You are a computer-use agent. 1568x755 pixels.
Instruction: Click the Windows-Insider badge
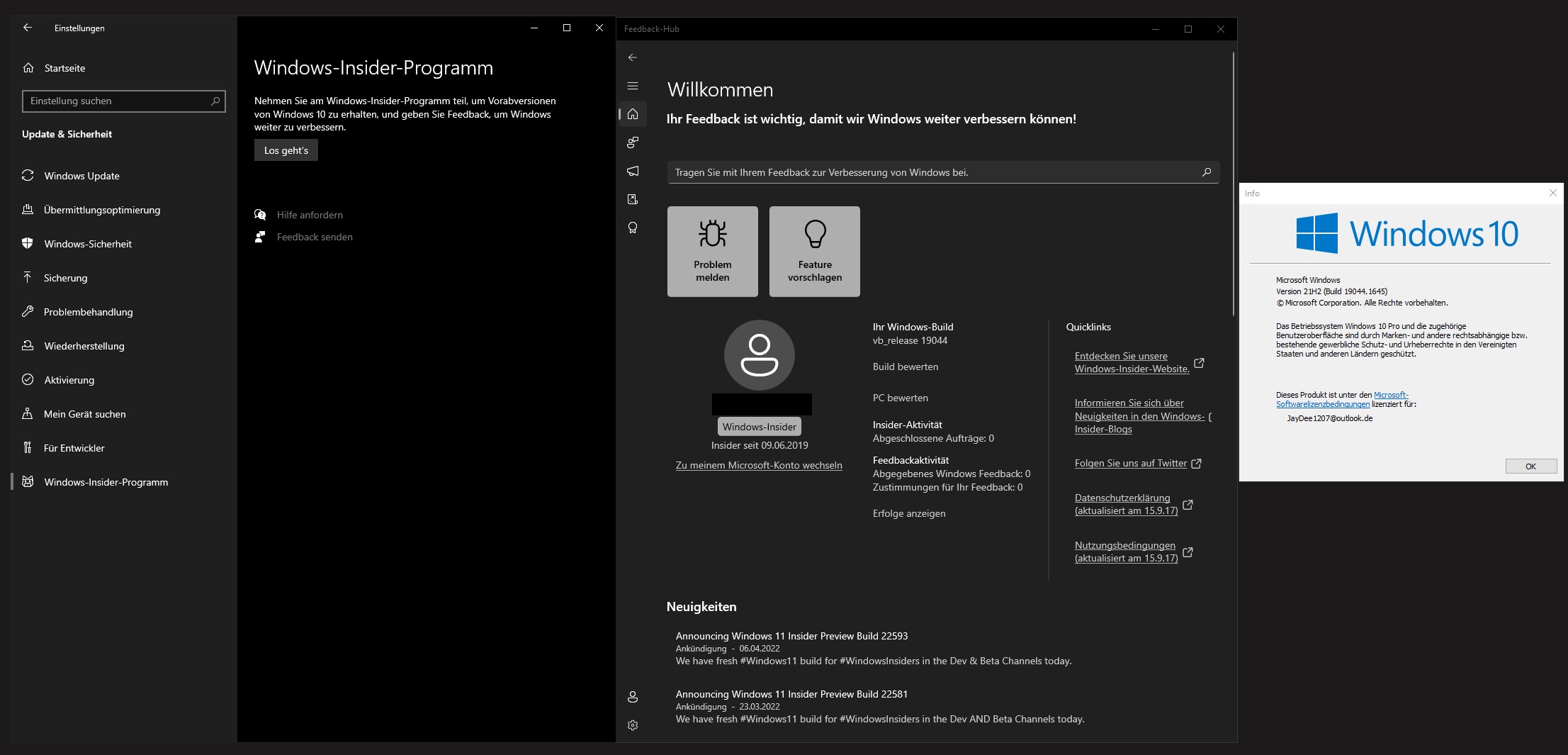point(760,427)
